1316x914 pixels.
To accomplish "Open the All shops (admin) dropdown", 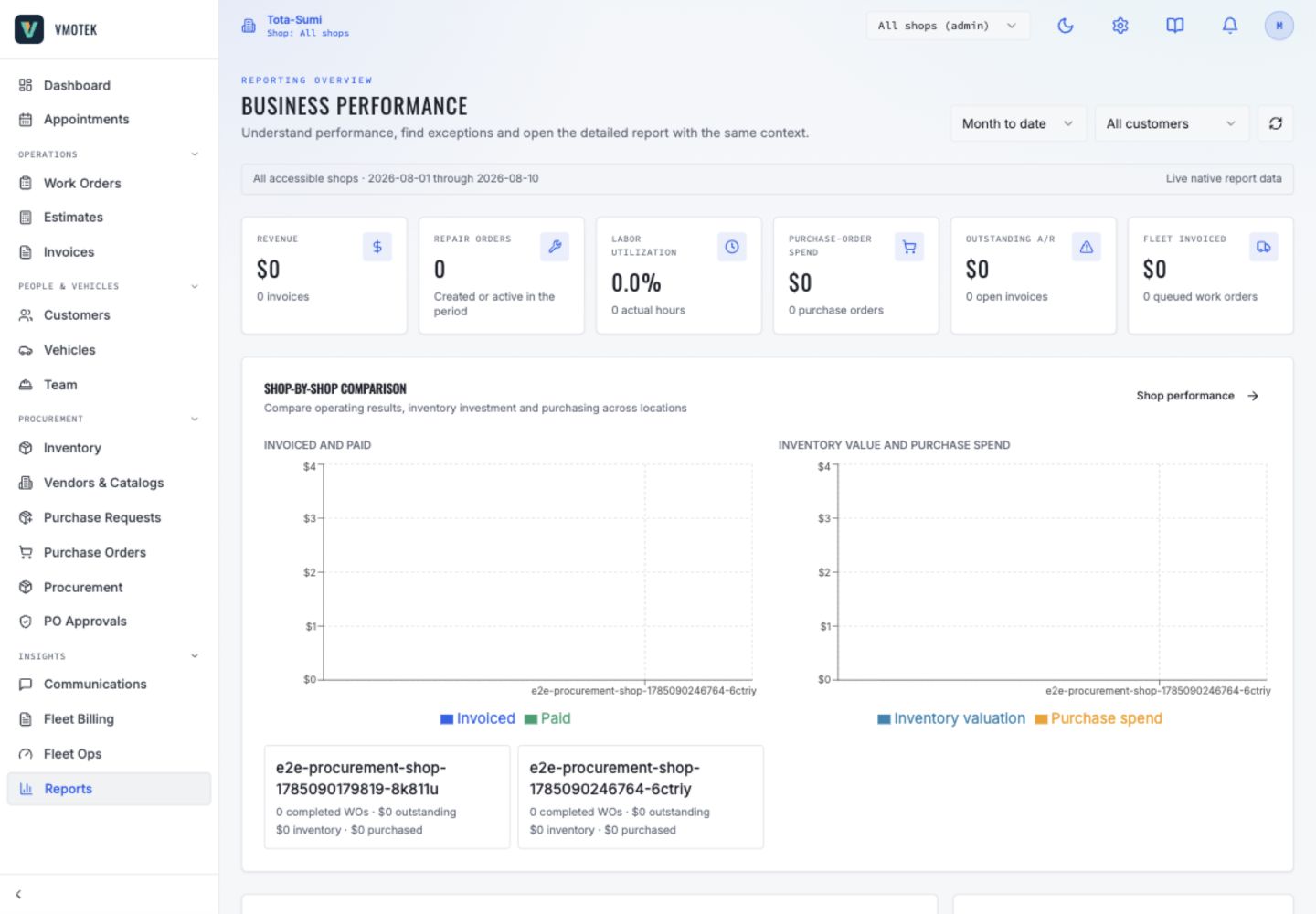I will point(948,26).
